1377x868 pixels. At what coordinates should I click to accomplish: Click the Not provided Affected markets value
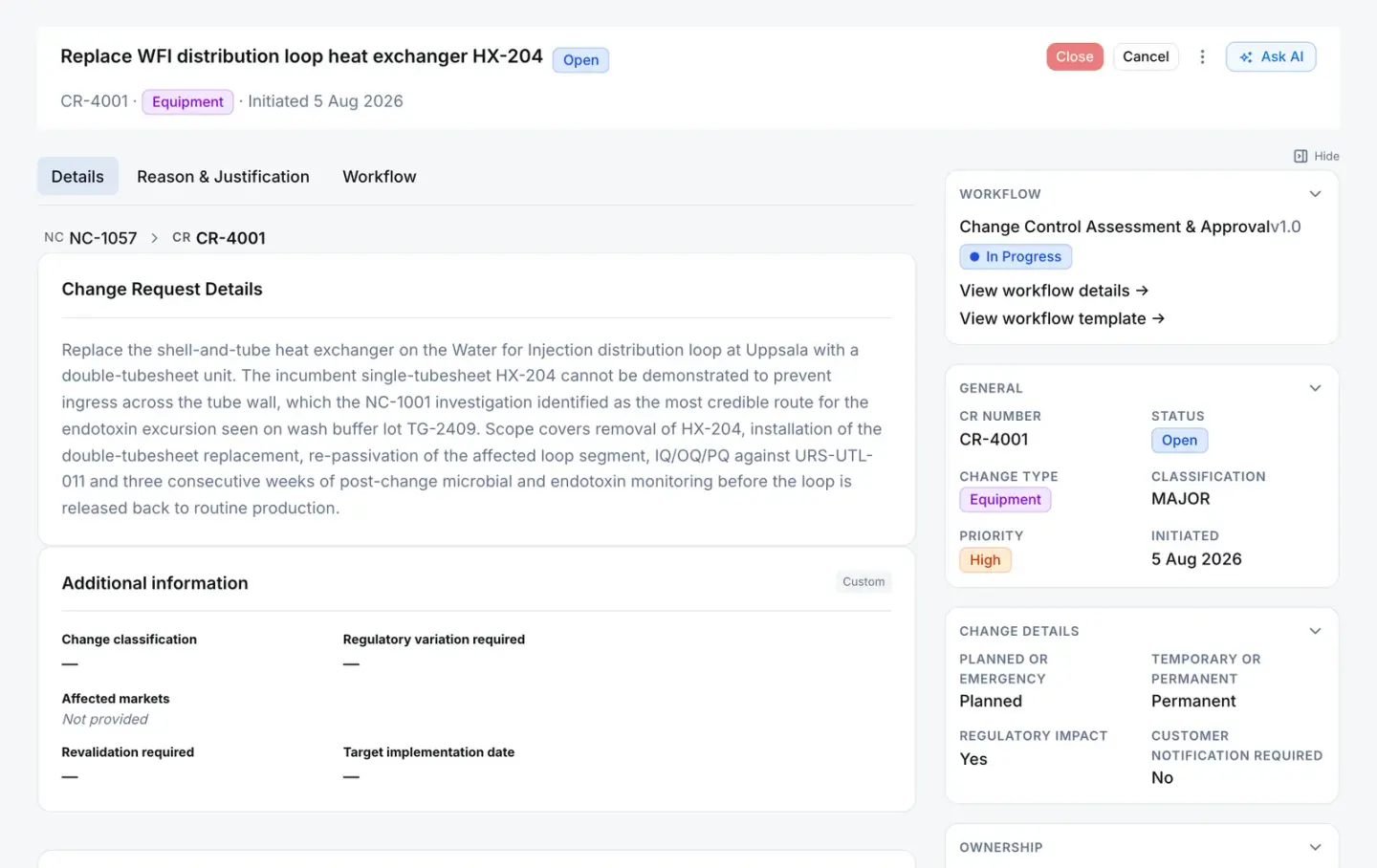(x=105, y=720)
